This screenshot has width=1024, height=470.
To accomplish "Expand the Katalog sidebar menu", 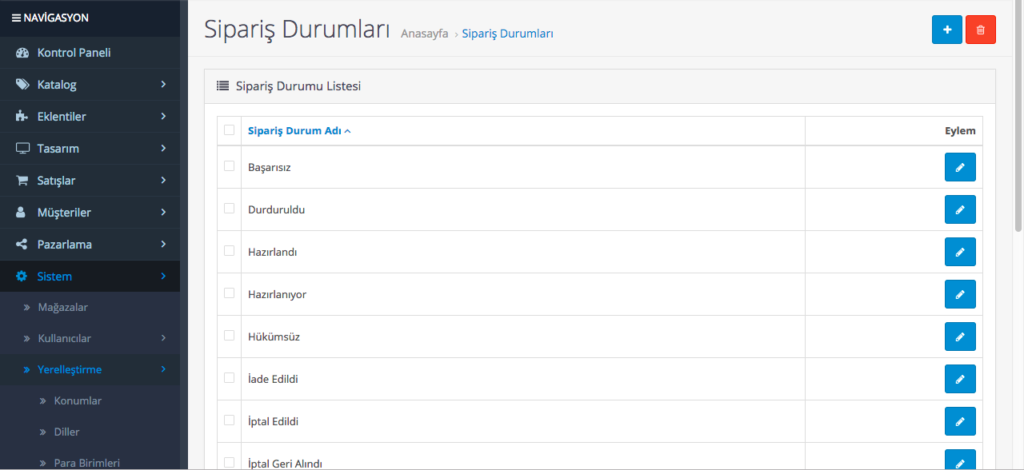I will (90, 84).
